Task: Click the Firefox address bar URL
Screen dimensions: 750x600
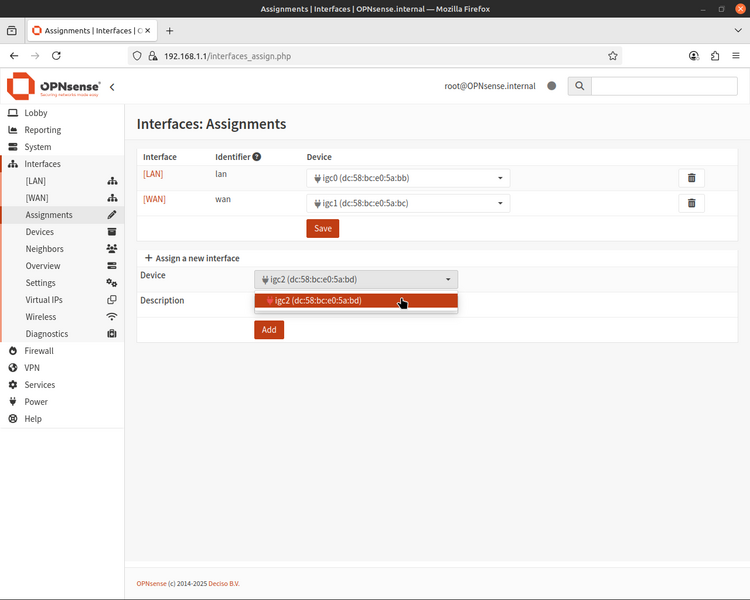Action: pyautogui.click(x=227, y=56)
